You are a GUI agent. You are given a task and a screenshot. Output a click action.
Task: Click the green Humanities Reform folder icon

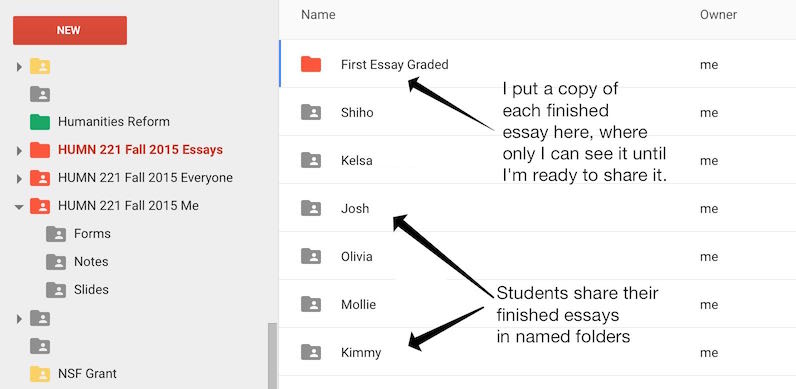coord(40,122)
